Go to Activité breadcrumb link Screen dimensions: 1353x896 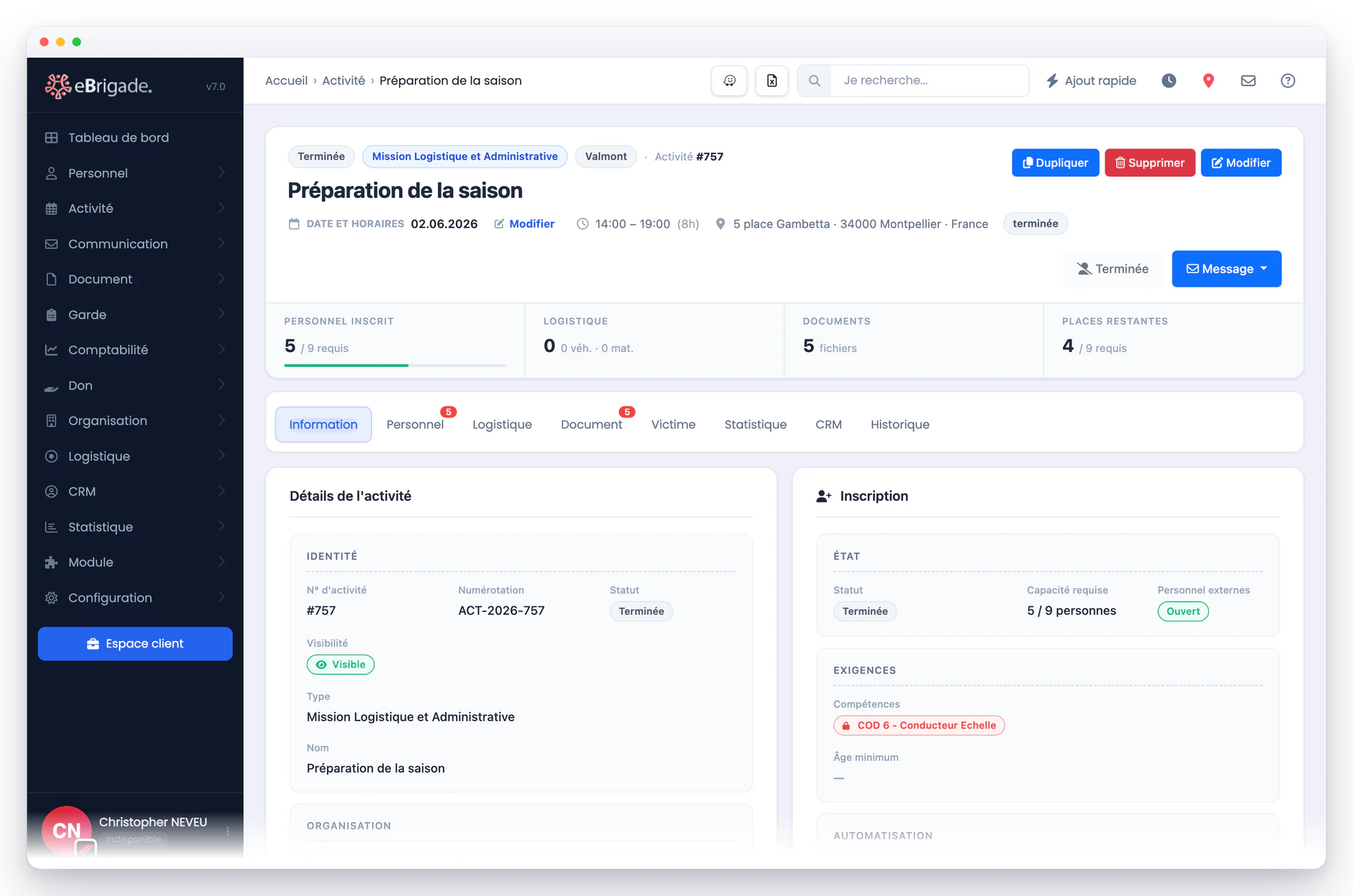pos(343,81)
